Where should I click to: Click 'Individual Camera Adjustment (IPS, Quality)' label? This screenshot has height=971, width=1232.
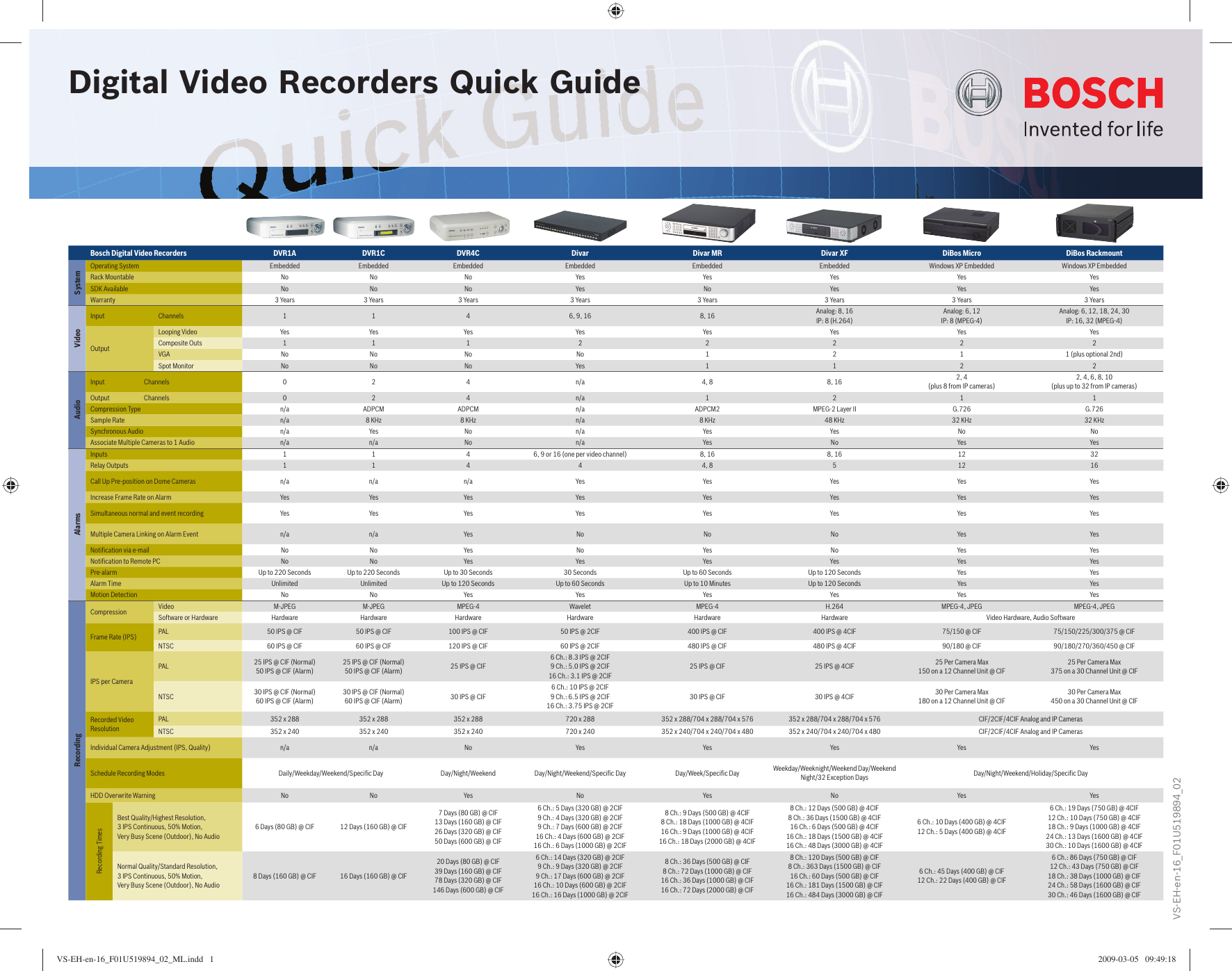[150, 748]
